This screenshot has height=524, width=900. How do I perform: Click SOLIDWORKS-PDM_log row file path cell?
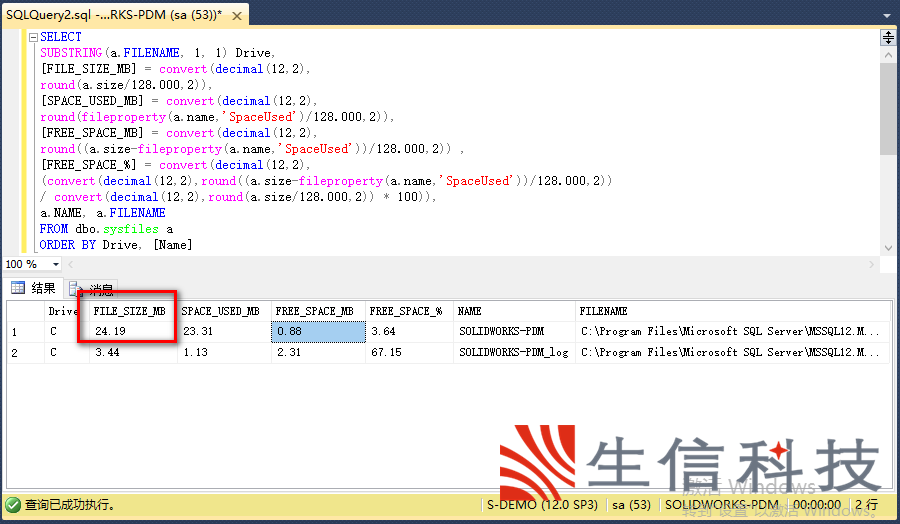[730, 352]
